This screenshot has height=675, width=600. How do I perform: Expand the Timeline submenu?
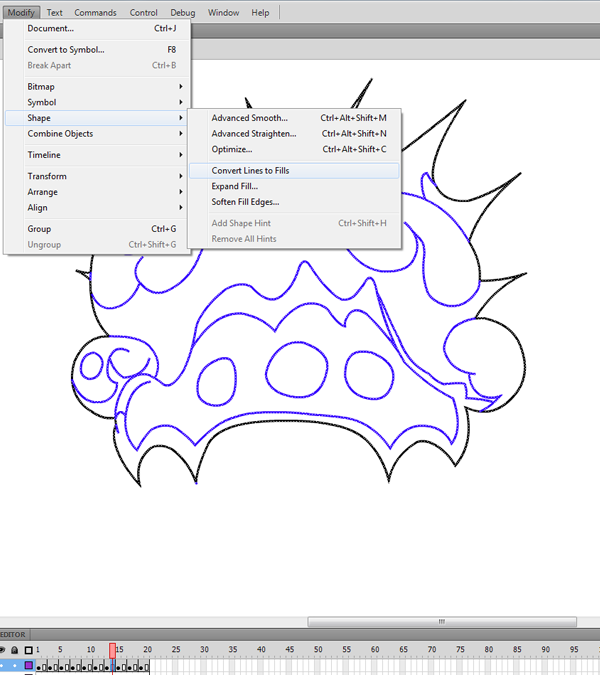97,155
